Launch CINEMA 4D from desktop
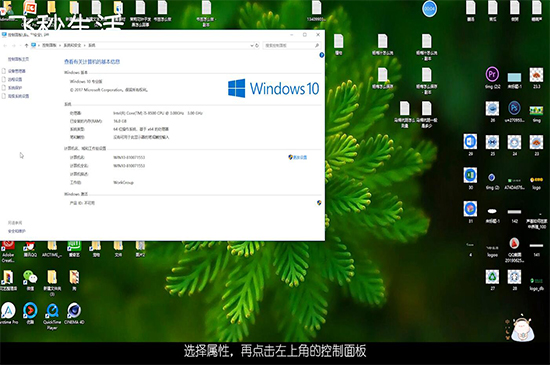This screenshot has width=550, height=365. (74, 314)
